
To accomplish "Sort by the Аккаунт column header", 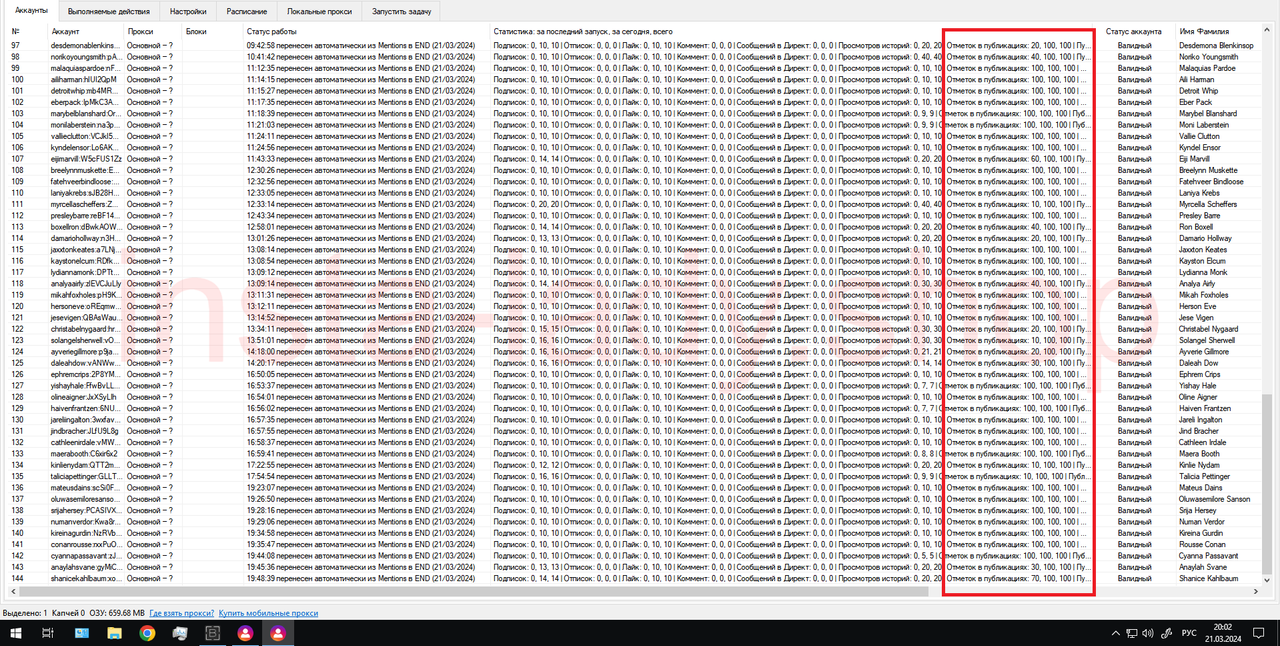I will [87, 31].
